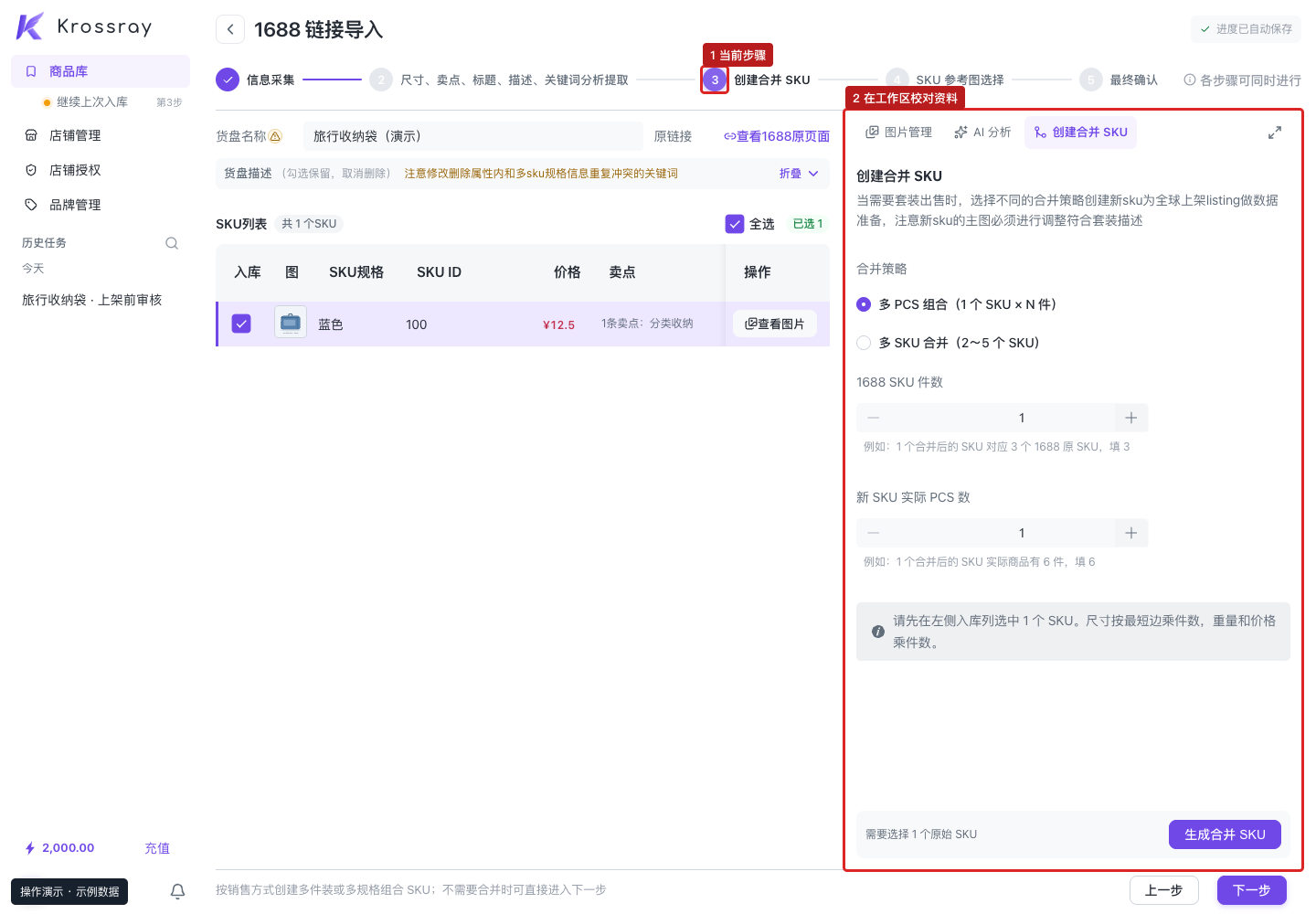
Task: Click the price ¥12.5 cell
Action: (x=558, y=324)
